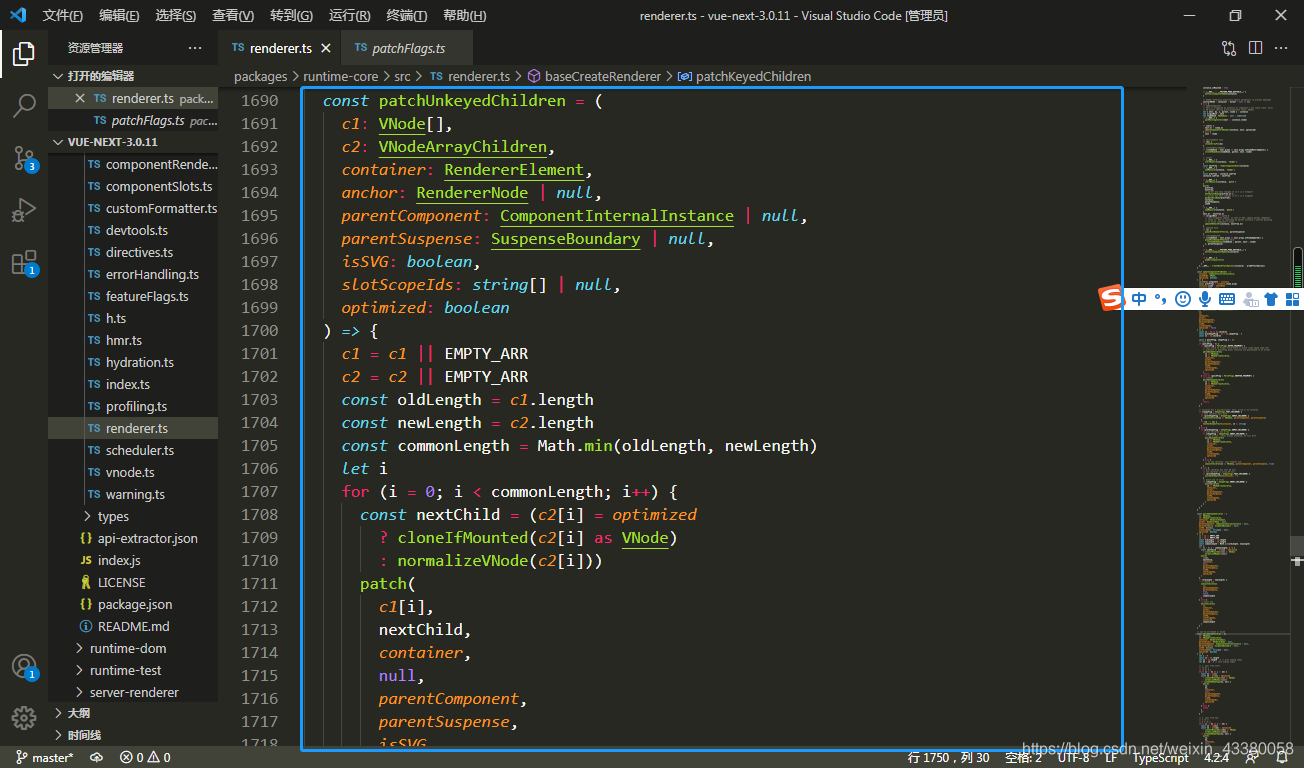Screen dimensions: 1304x768
Task: Open the Source Control view
Action: (x=24, y=158)
